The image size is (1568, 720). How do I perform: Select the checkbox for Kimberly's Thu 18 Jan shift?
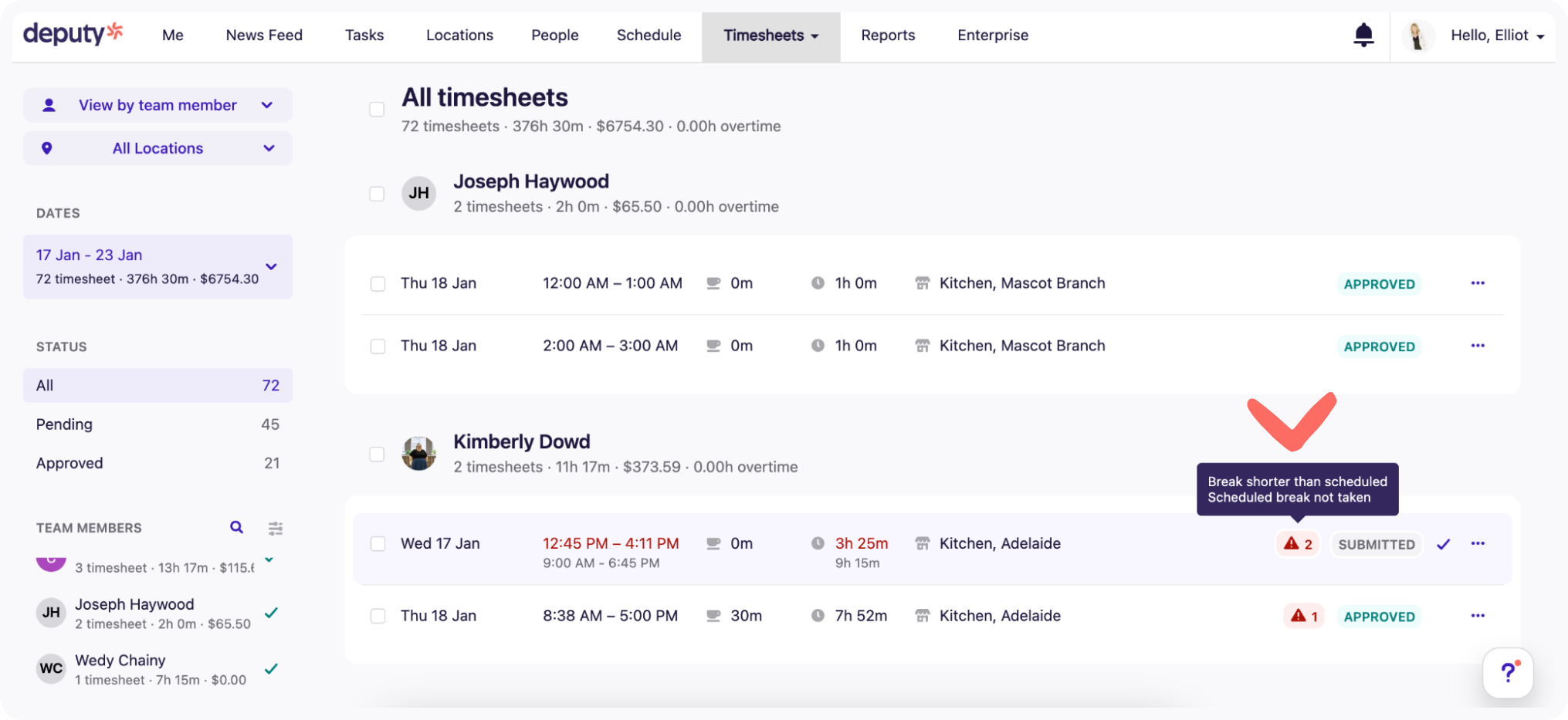pyautogui.click(x=378, y=616)
